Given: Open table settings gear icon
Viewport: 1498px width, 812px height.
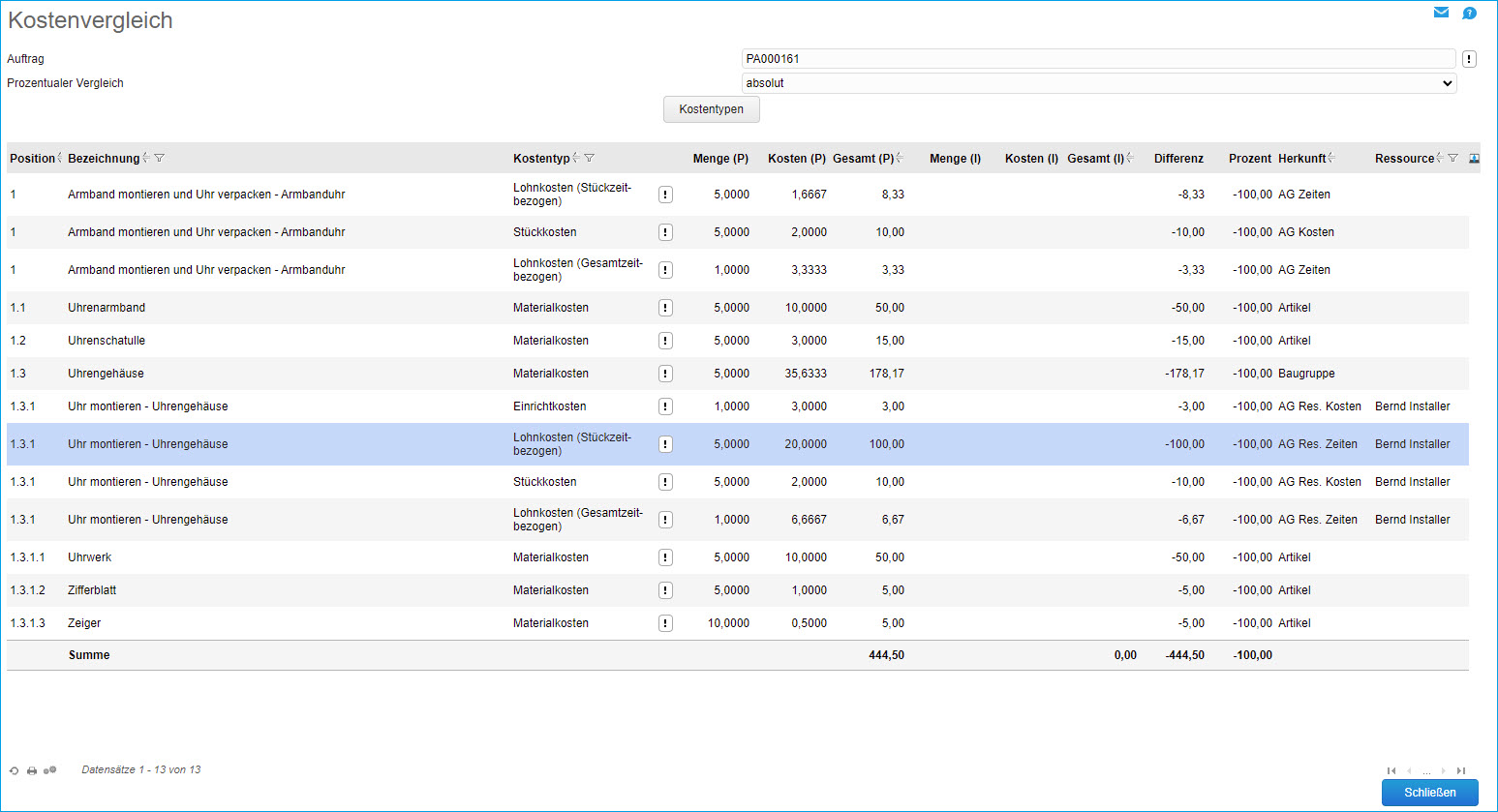Looking at the screenshot, I should click(x=50, y=770).
